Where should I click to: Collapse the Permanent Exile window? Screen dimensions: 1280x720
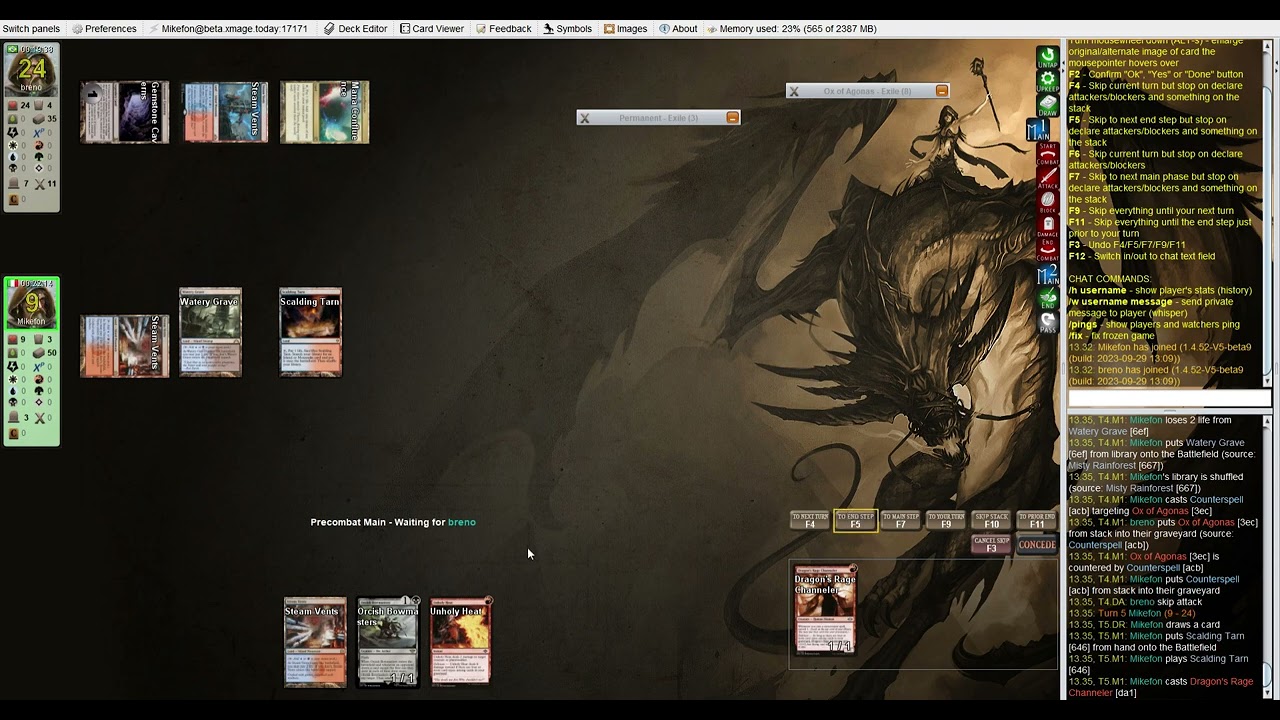click(x=733, y=118)
